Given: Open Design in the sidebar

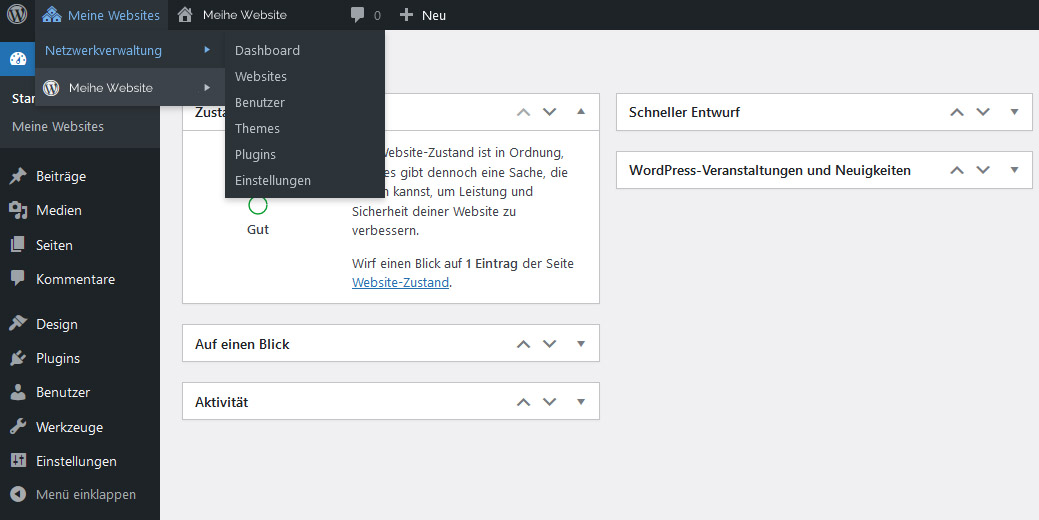Looking at the screenshot, I should coord(57,324).
